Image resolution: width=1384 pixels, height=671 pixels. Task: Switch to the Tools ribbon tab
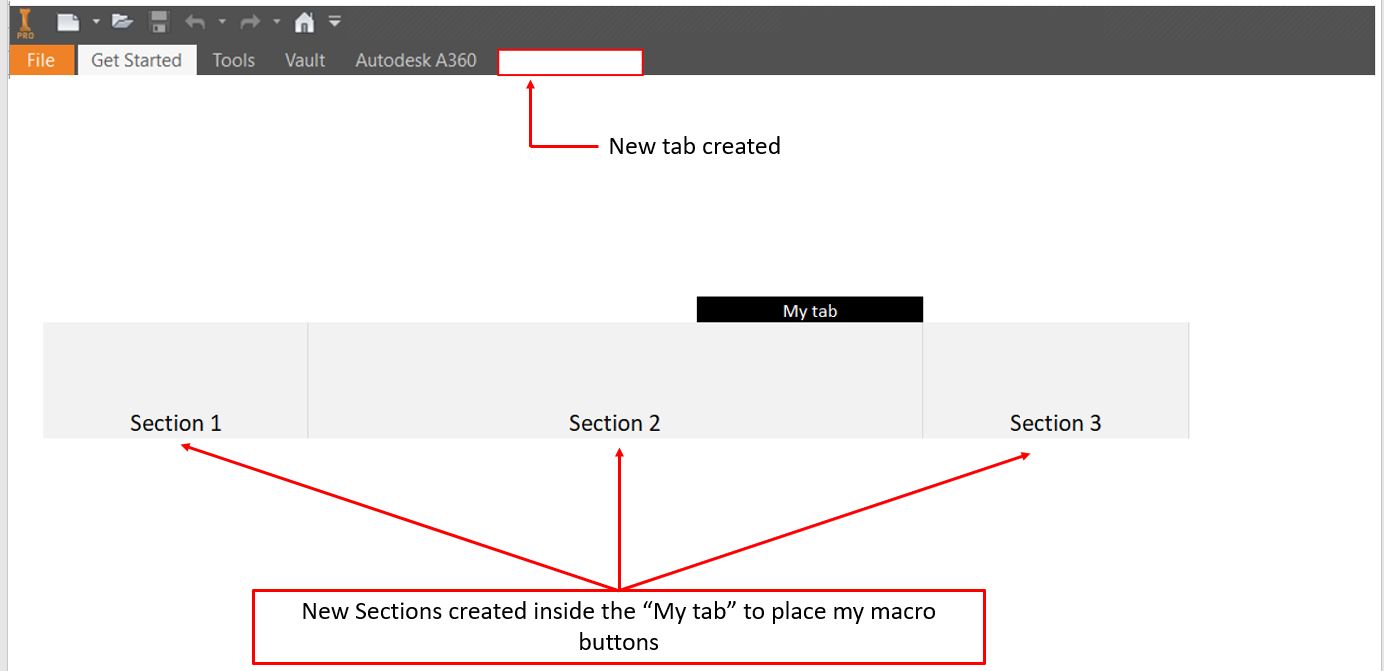point(234,60)
